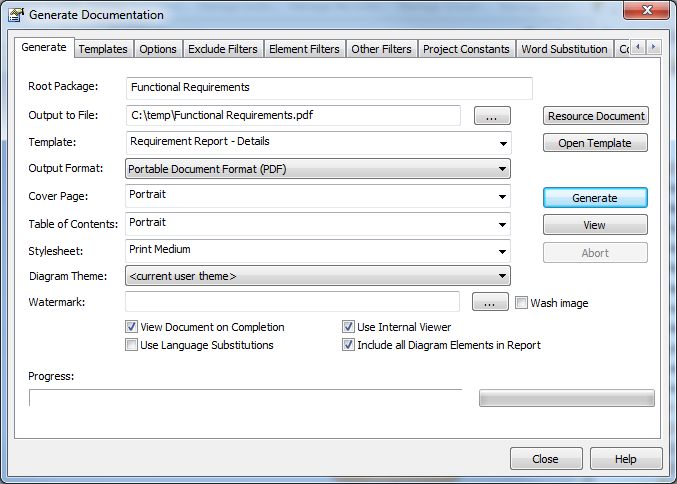Enable Use Language Substitutions checkbox

coord(132,345)
